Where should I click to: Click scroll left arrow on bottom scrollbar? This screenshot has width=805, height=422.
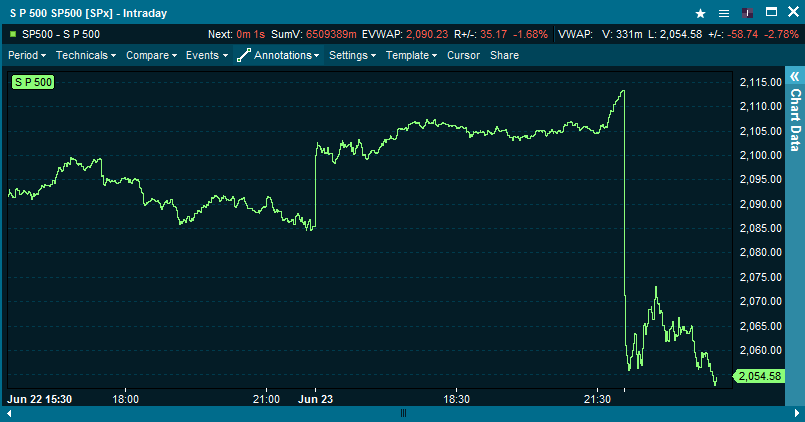coord(9,413)
